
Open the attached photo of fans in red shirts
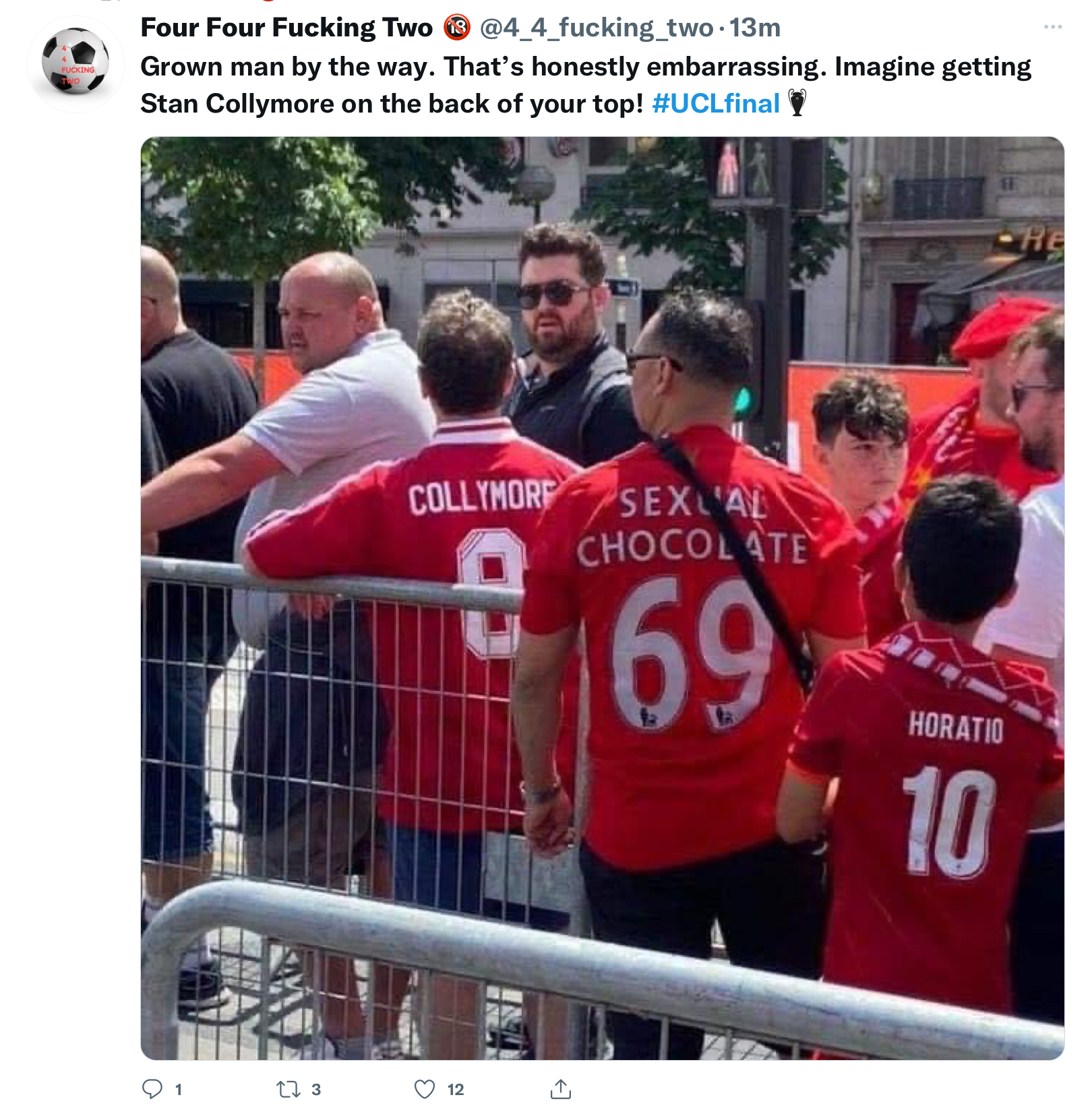click(603, 598)
